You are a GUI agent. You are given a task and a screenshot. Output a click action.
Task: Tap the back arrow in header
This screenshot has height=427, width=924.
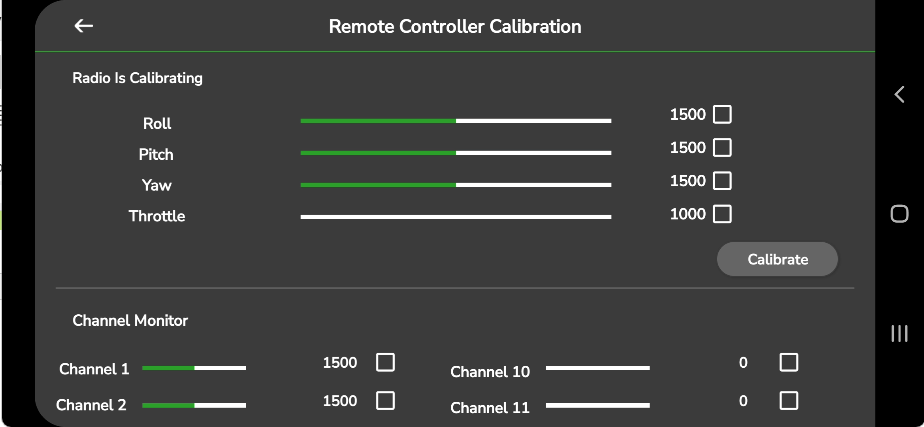84,26
